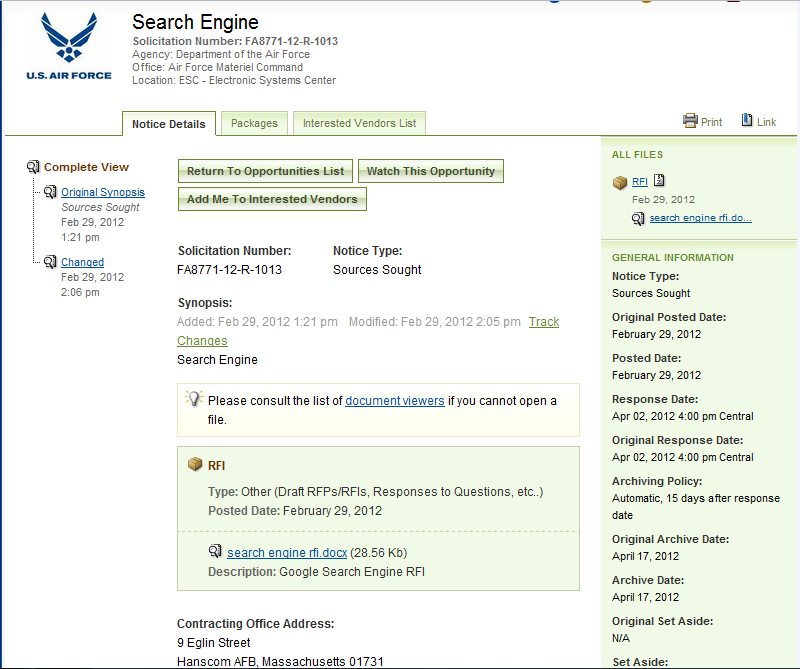
Task: Click the U.S. Air Force logo
Action: pos(69,46)
